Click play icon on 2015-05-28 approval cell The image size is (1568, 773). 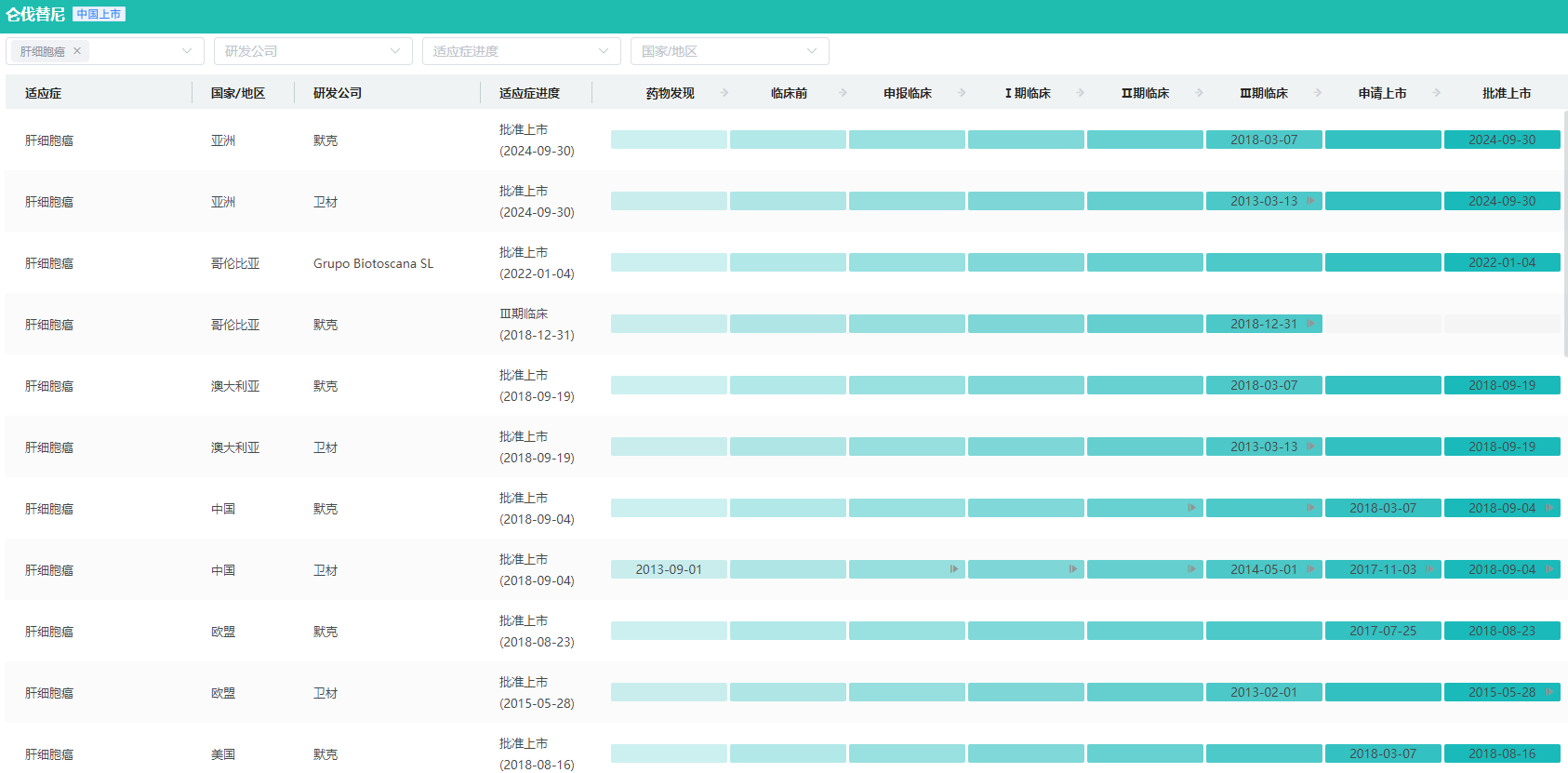(x=1548, y=692)
